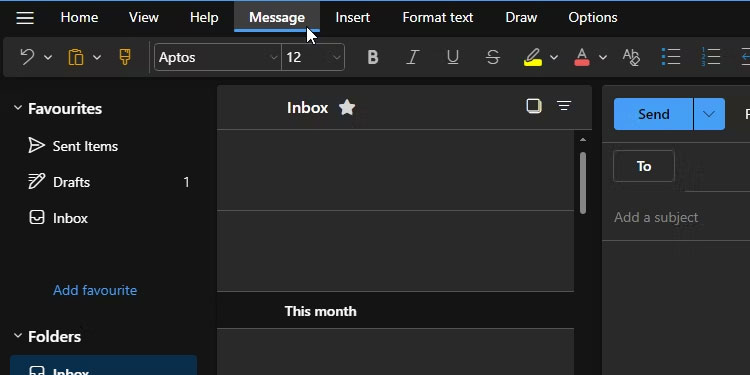Click the Undo arrow icon
Image resolution: width=750 pixels, height=375 pixels.
click(x=27, y=57)
